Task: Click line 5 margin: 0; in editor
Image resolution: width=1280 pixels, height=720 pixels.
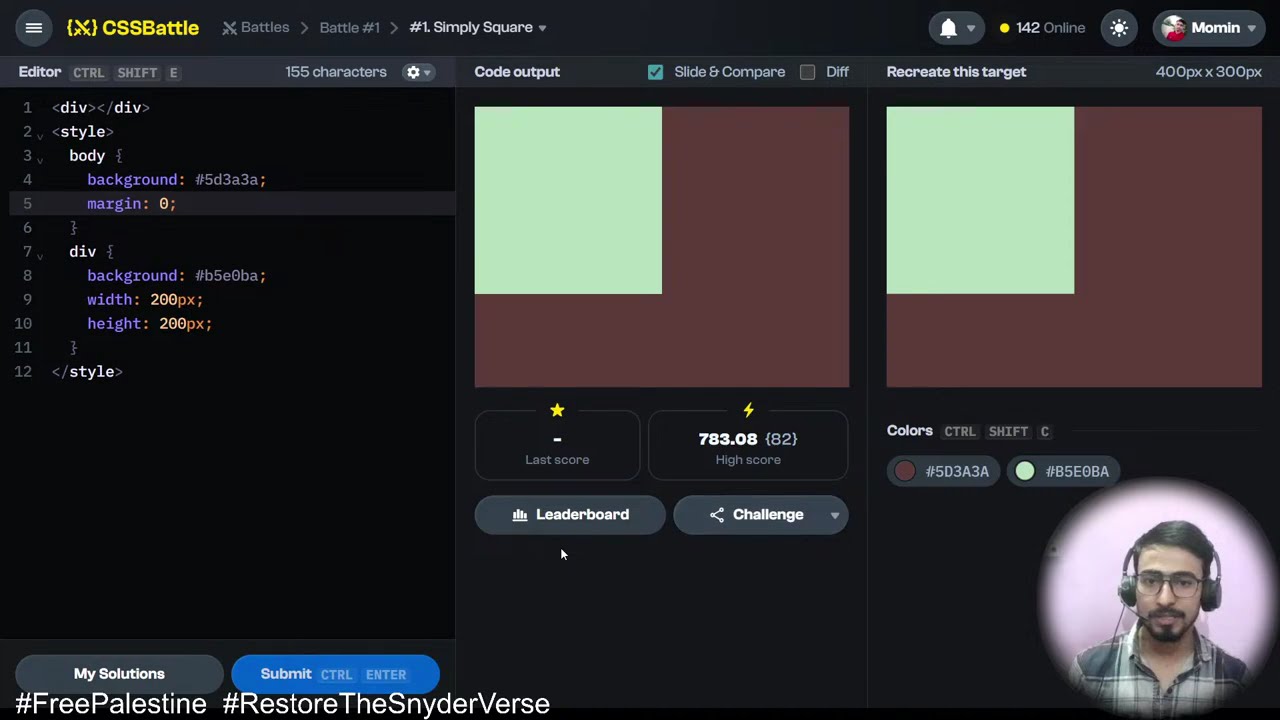Action: (x=131, y=204)
